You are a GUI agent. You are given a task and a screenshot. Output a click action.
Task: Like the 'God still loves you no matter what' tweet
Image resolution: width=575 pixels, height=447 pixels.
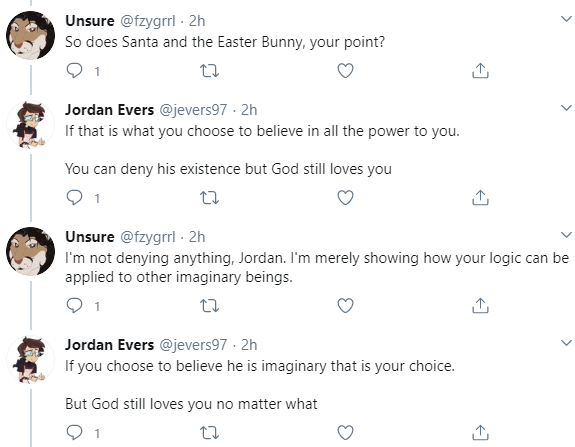tap(345, 433)
